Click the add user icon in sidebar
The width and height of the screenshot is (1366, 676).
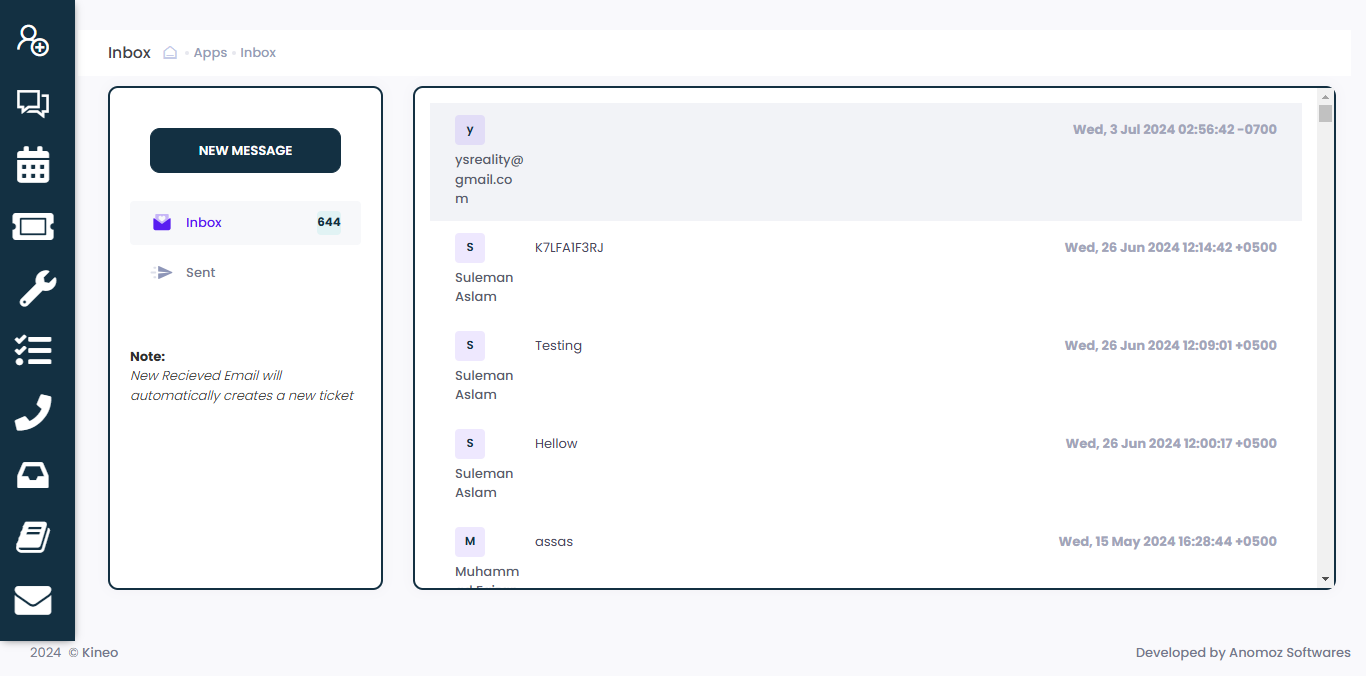click(33, 41)
